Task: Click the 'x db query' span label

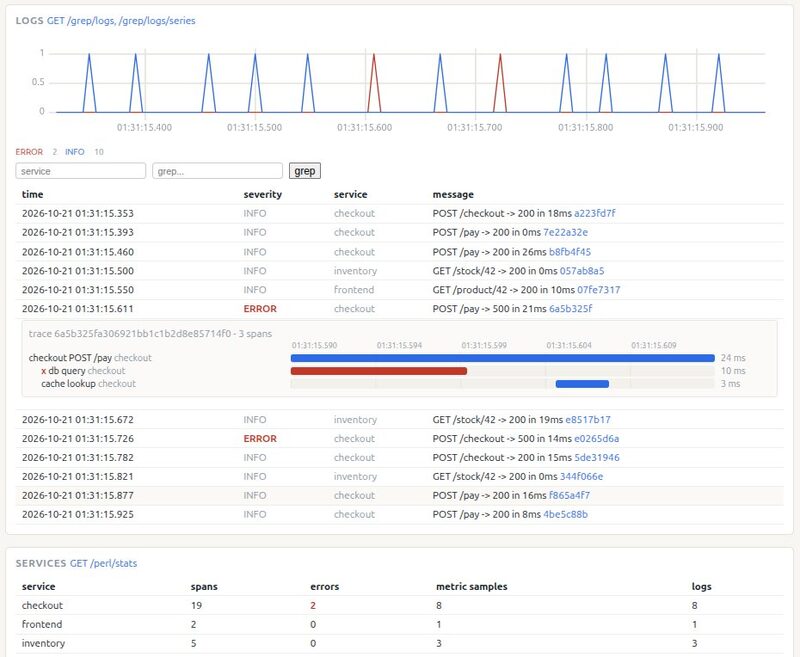Action: 63,371
